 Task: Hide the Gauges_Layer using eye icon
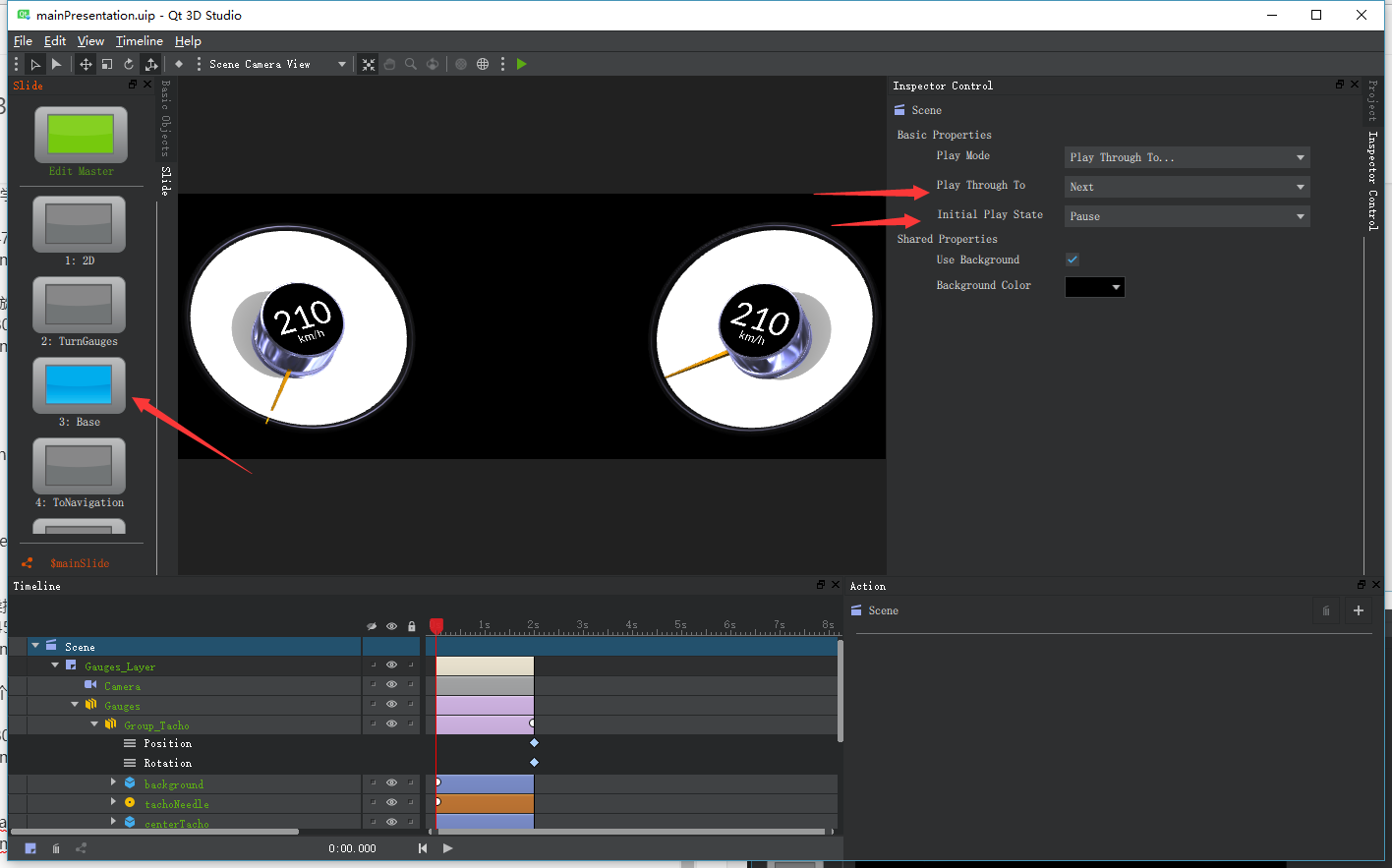(x=391, y=665)
